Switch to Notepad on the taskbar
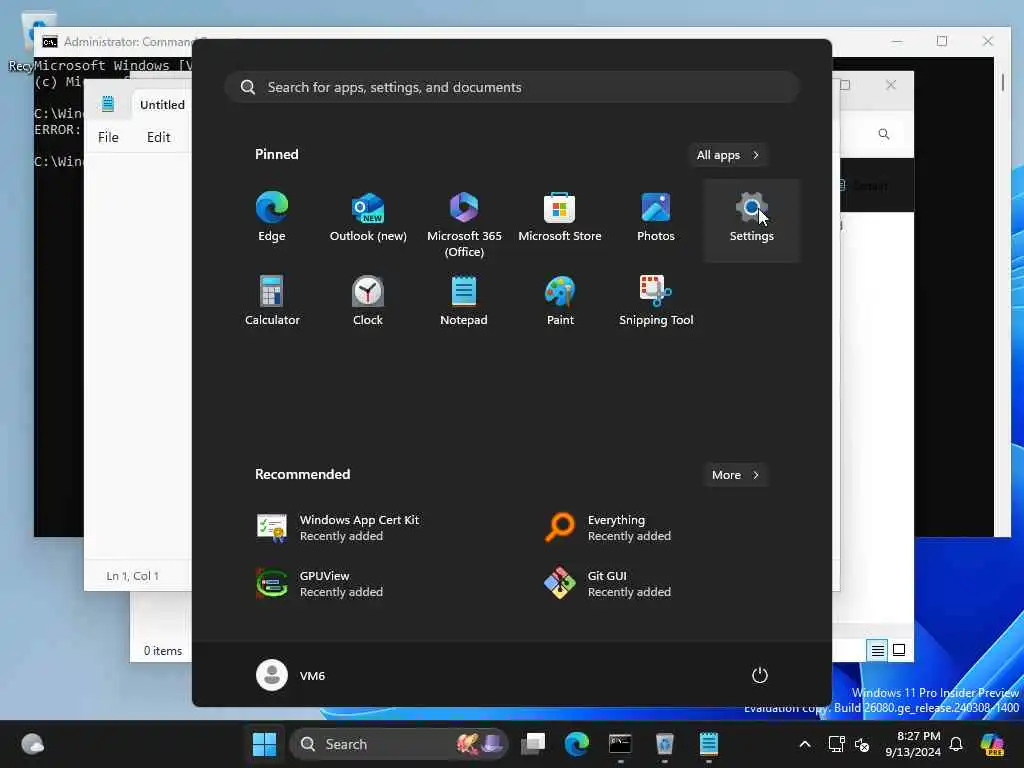The image size is (1024, 768). coord(709,744)
